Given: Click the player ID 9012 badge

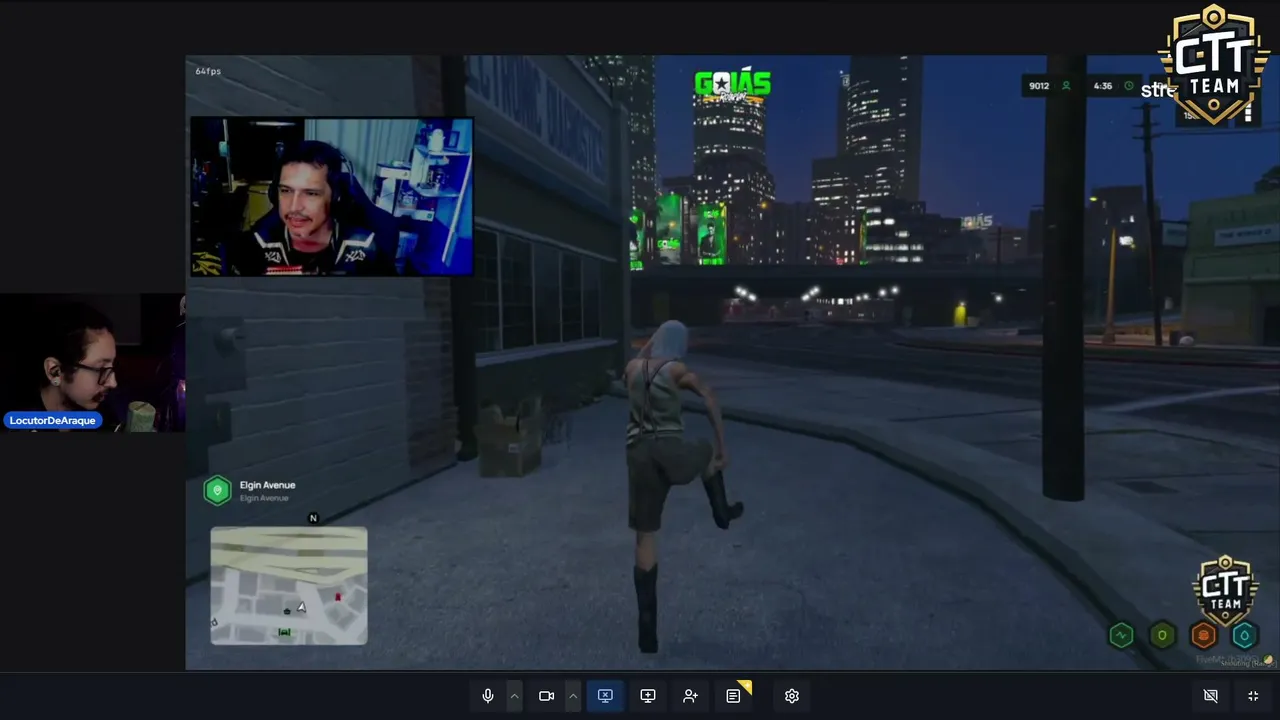Looking at the screenshot, I should click(x=1050, y=86).
